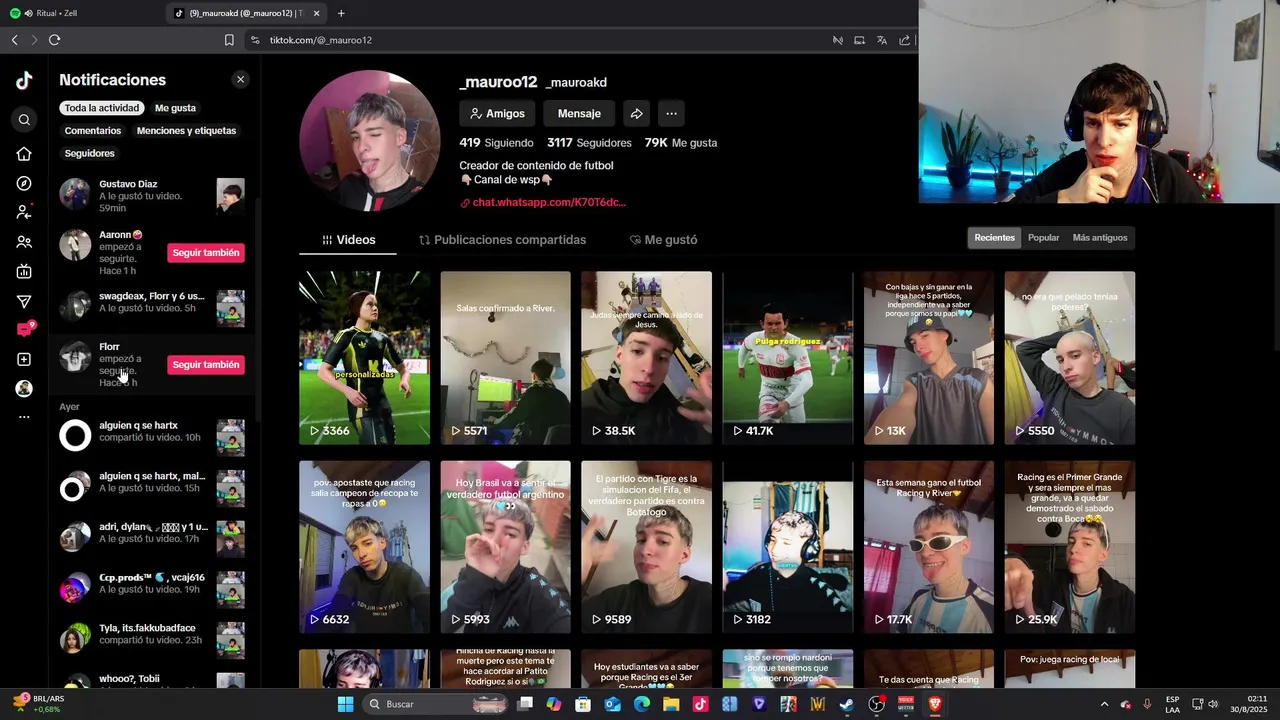The height and width of the screenshot is (720, 1280).
Task: Click the translate page icon in address bar
Action: tap(881, 40)
